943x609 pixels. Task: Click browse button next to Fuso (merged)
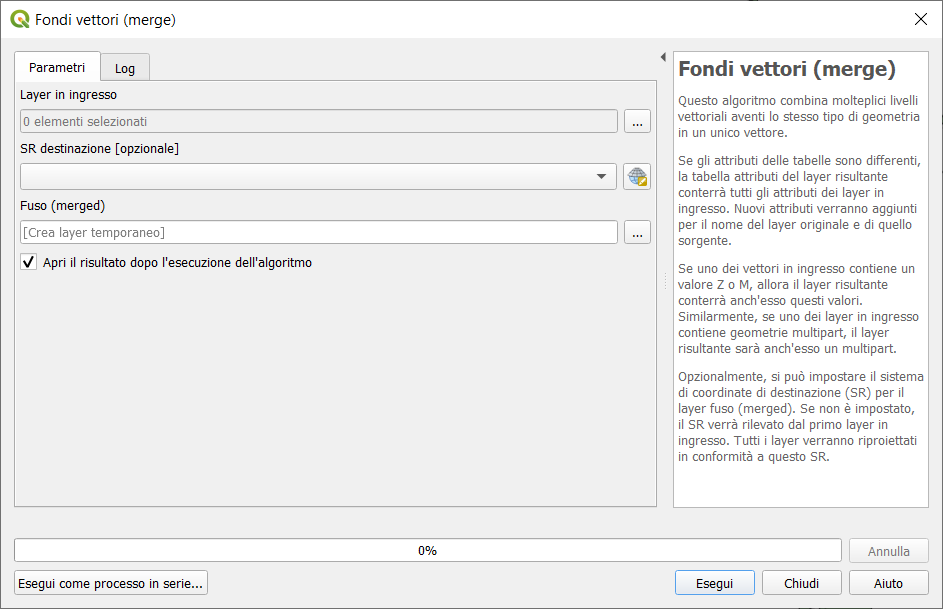(x=637, y=232)
